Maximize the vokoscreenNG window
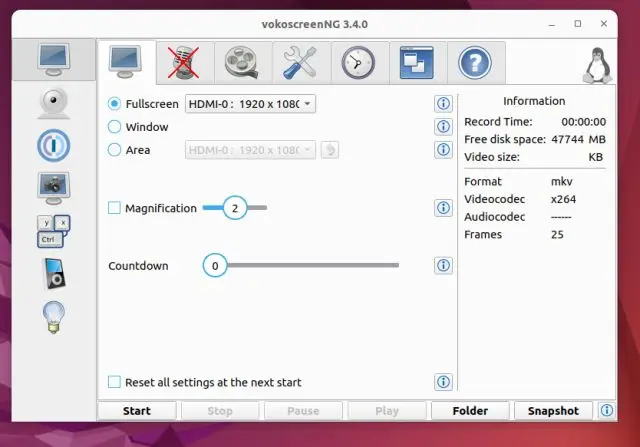This screenshot has width=640, height=447. (578, 24)
